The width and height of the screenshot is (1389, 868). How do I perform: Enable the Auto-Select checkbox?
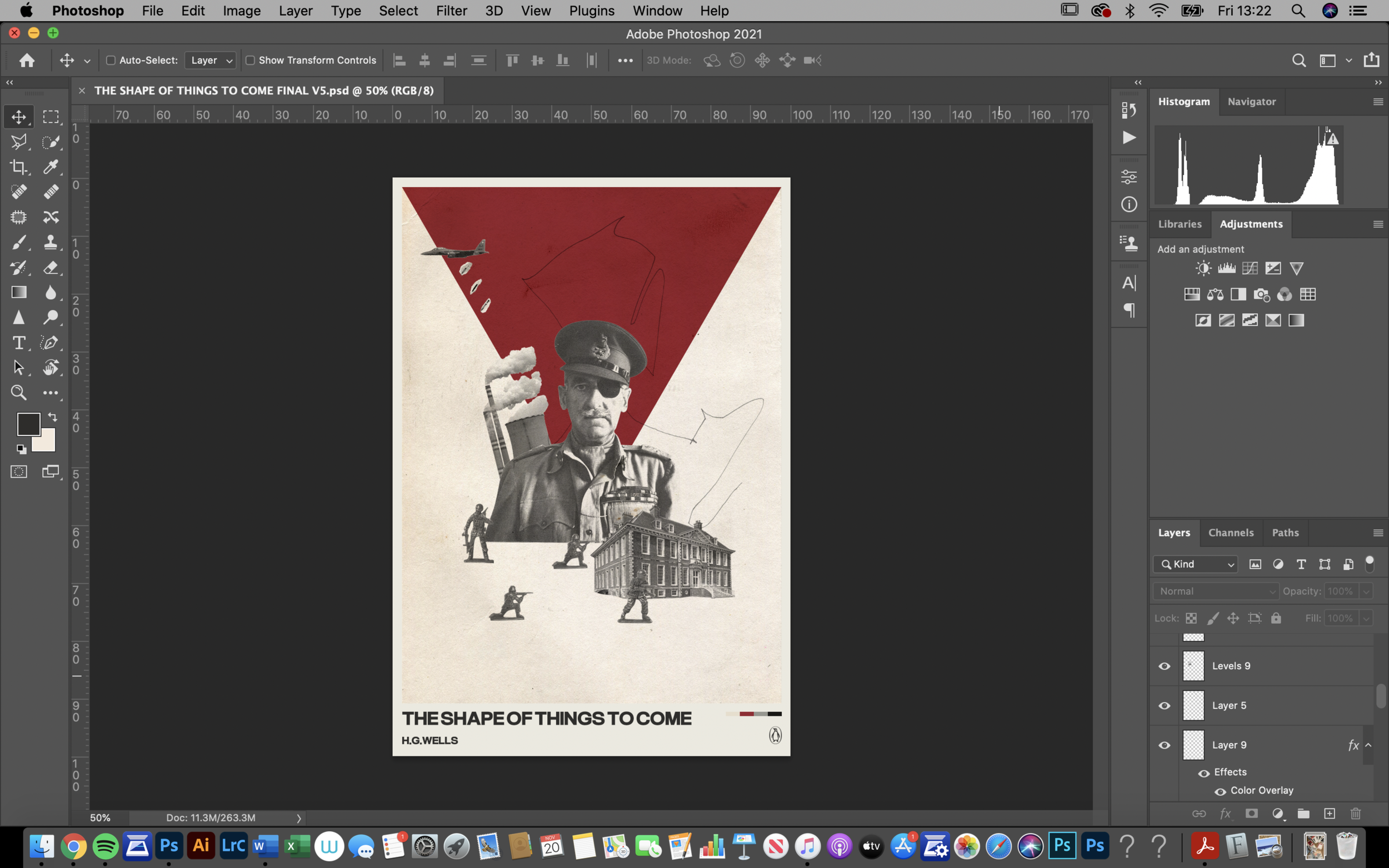tap(111, 61)
